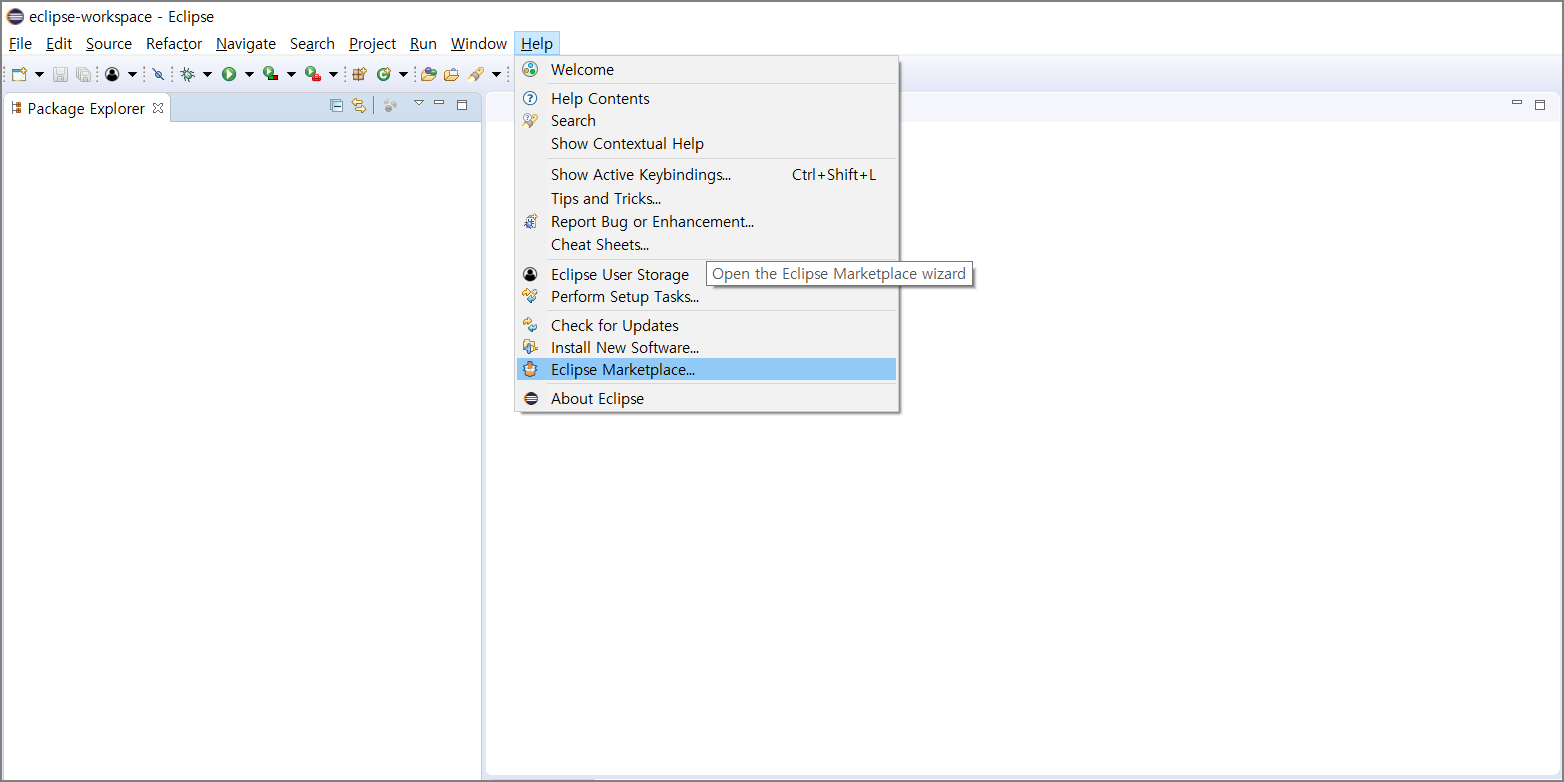
Task: Close the Package Explorer view tab
Action: click(x=158, y=108)
